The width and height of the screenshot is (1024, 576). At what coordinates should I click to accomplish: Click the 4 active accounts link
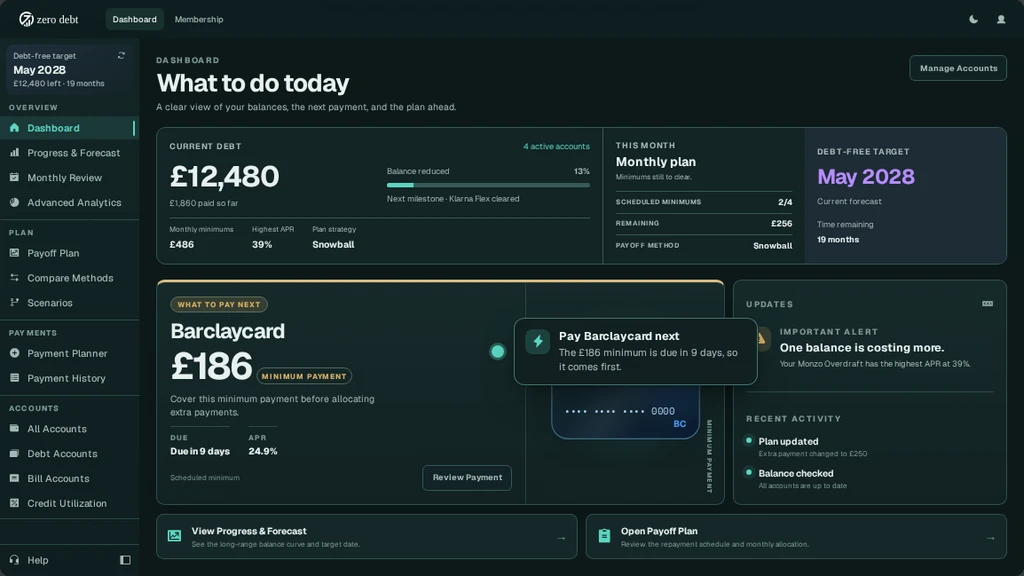pyautogui.click(x=556, y=146)
